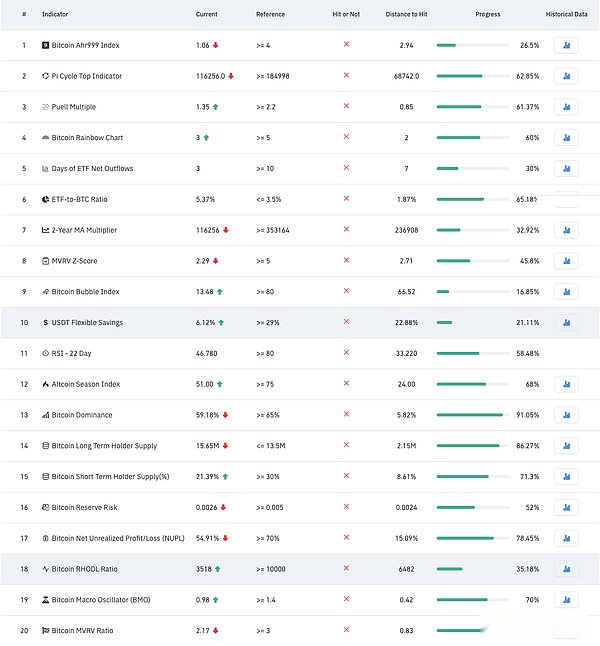Open historical data chart for Bitcoin RHODL Ratio
Image resolution: width=600 pixels, height=646 pixels.
pyautogui.click(x=566, y=569)
